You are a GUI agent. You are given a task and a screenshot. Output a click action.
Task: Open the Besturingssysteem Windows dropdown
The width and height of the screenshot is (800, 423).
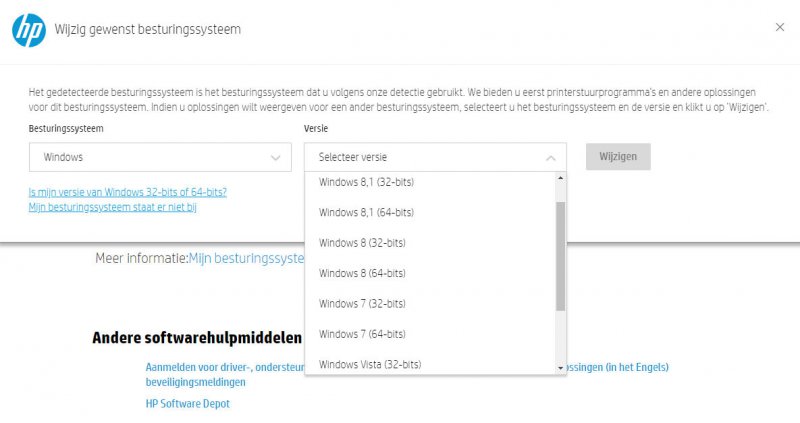click(x=160, y=157)
